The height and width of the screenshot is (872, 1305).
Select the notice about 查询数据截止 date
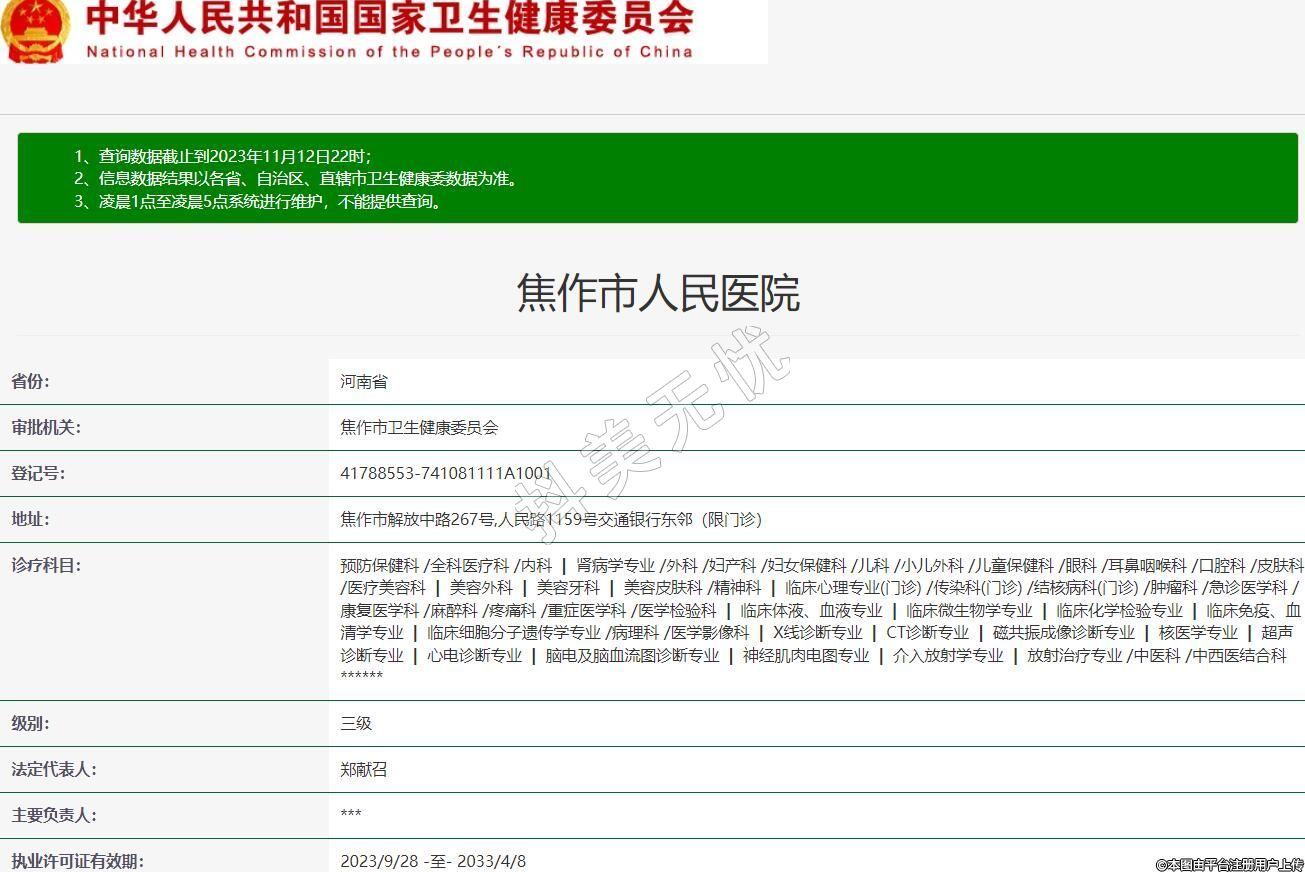[x=223, y=156]
